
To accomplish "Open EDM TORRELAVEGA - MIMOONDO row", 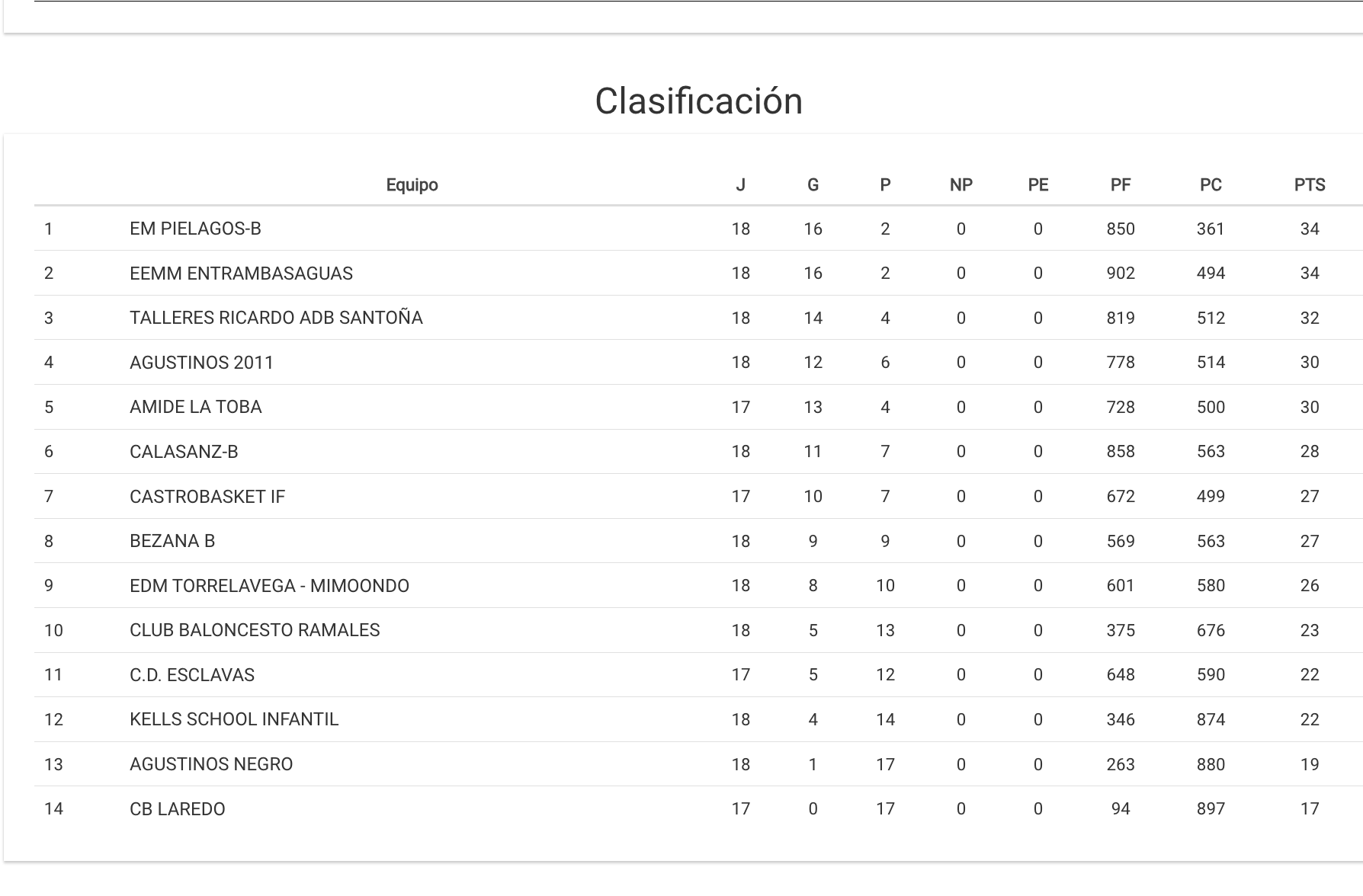I will (269, 586).
